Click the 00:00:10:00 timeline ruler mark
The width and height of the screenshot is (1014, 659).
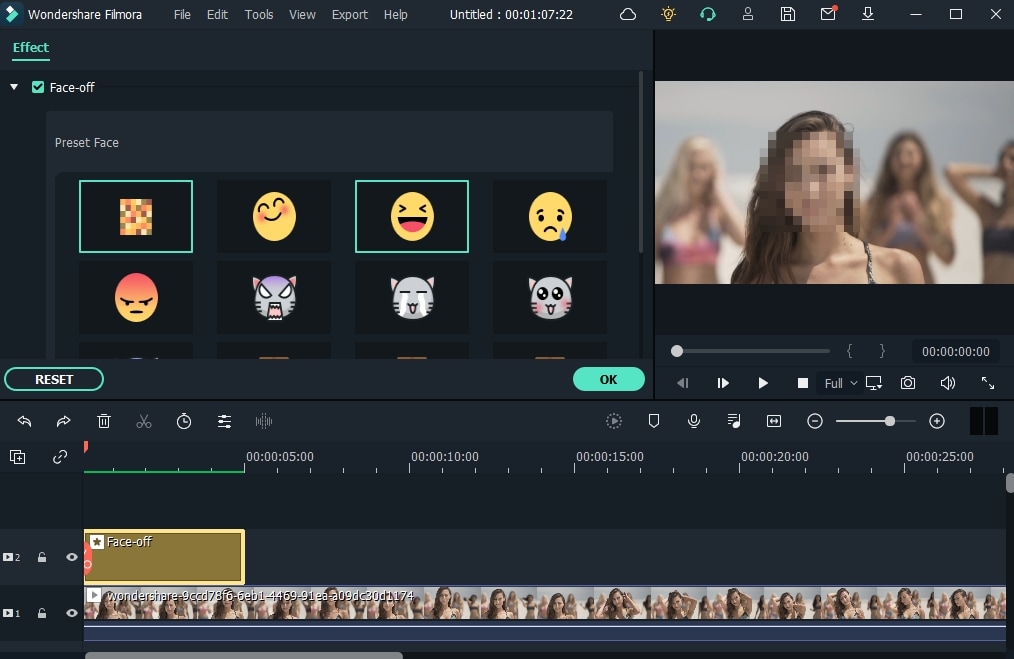445,457
